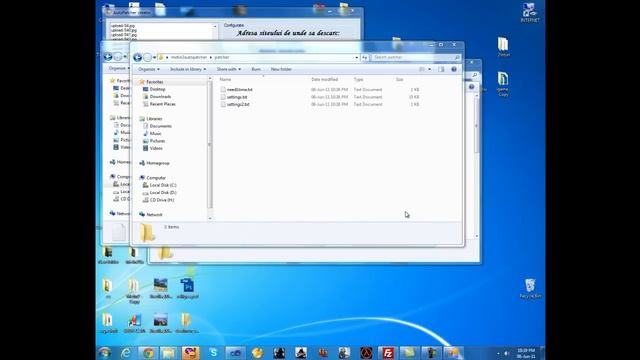
Task: Launch Internet Explorer from taskbar
Action: tap(126, 353)
